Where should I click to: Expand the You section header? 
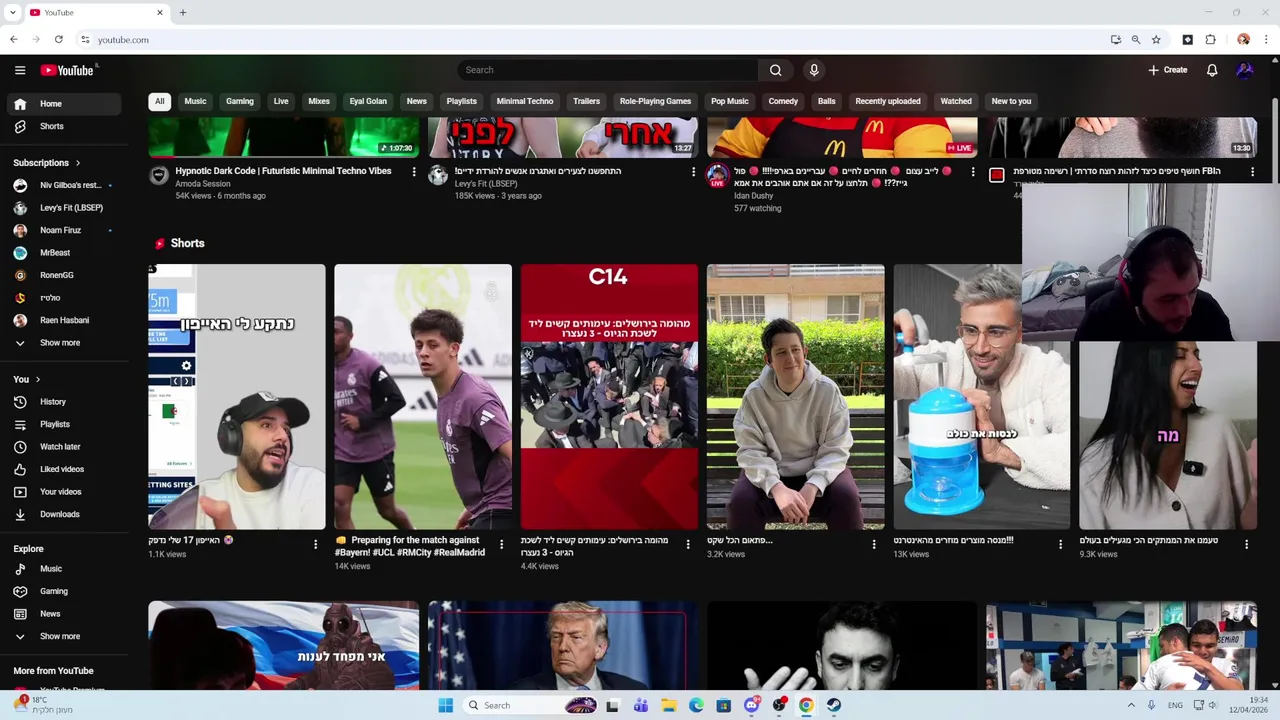27,379
